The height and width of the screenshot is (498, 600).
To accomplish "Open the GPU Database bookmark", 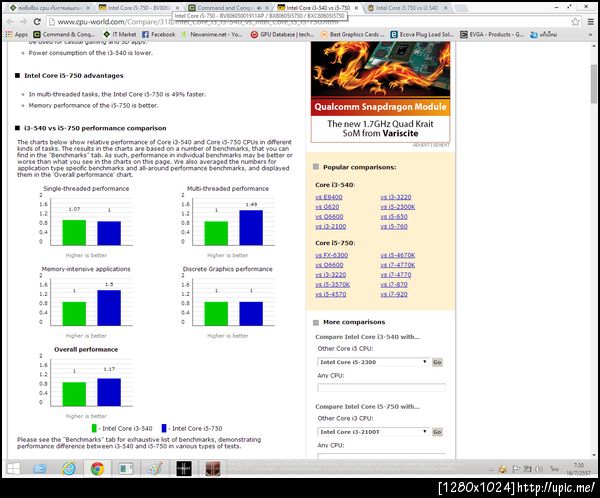I will coord(282,34).
